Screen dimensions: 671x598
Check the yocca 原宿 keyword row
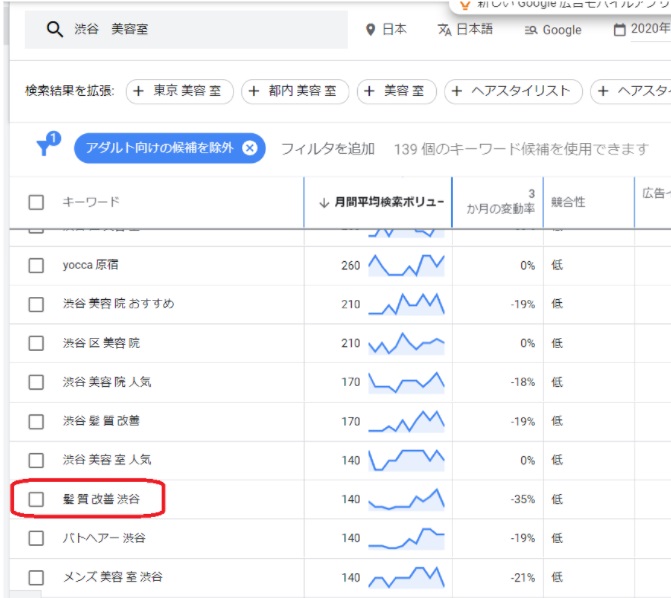[x=36, y=265]
